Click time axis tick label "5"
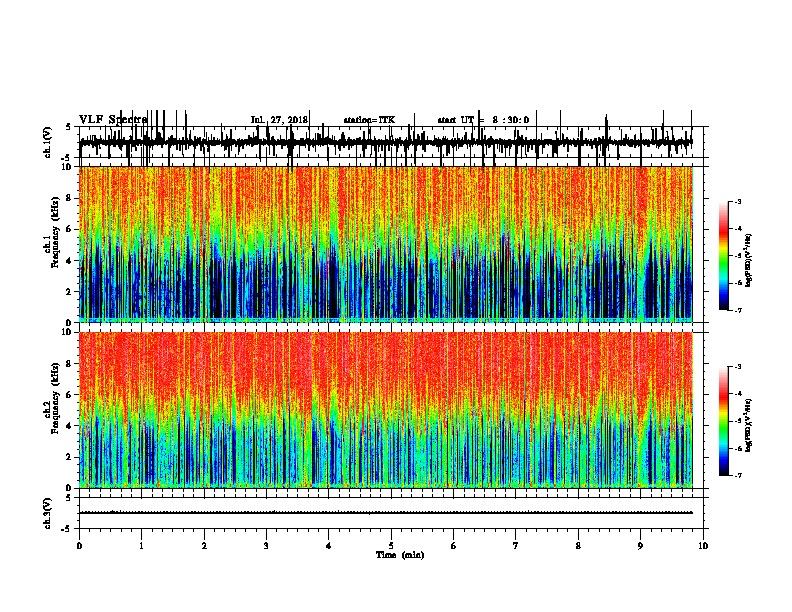The image size is (792, 612). tap(391, 546)
